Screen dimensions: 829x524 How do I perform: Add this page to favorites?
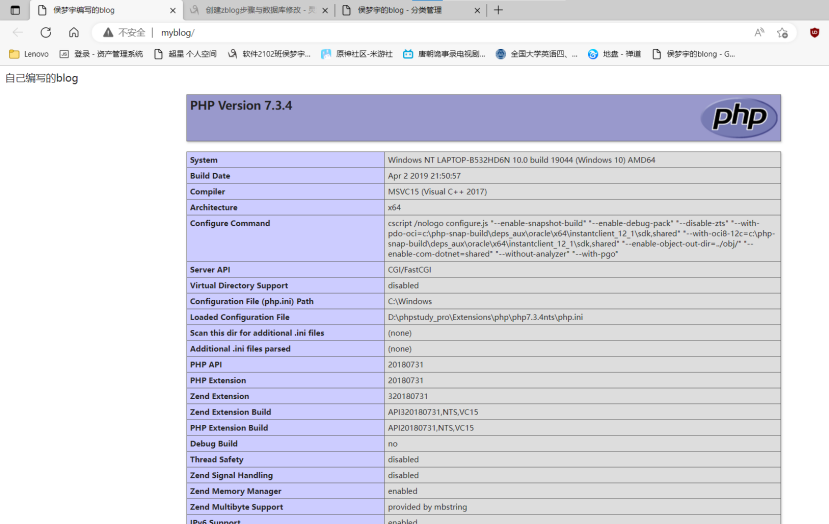click(782, 33)
